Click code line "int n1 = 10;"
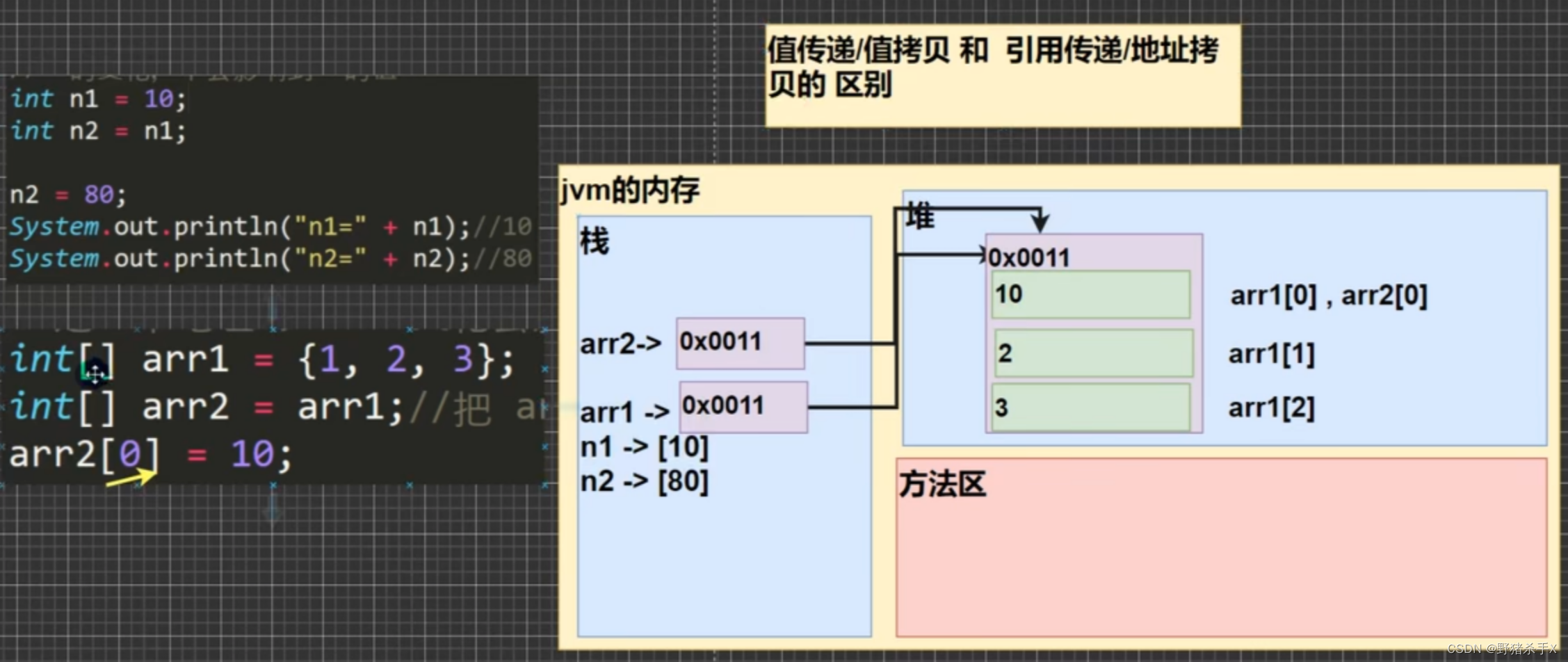Viewport: 1568px width, 662px height. click(98, 99)
